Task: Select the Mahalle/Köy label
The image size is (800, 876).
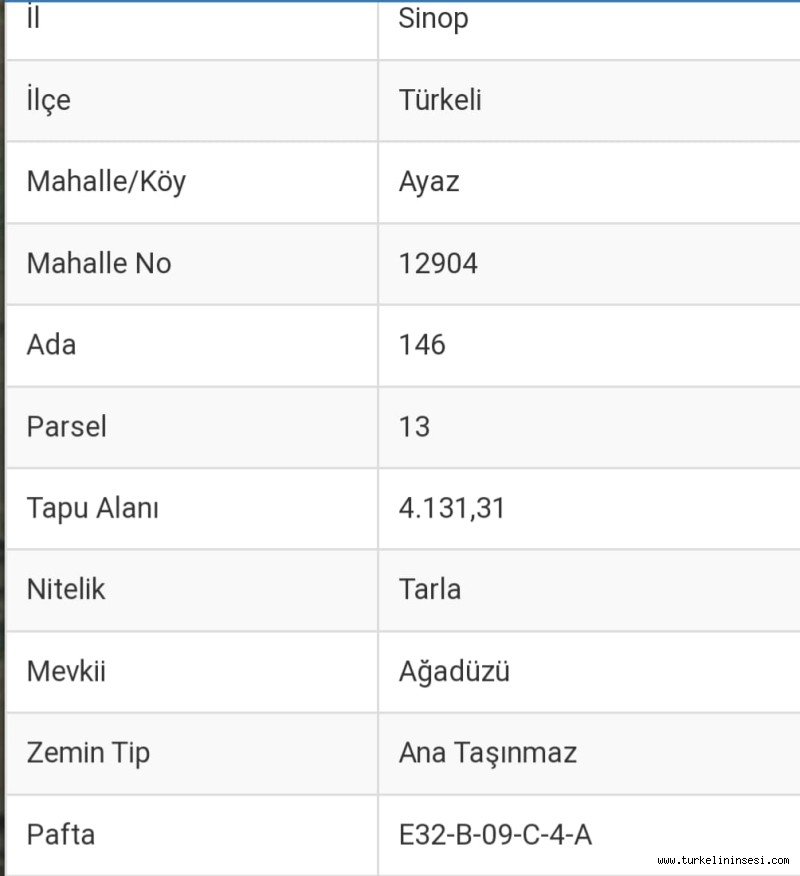Action: pyautogui.click(x=106, y=182)
